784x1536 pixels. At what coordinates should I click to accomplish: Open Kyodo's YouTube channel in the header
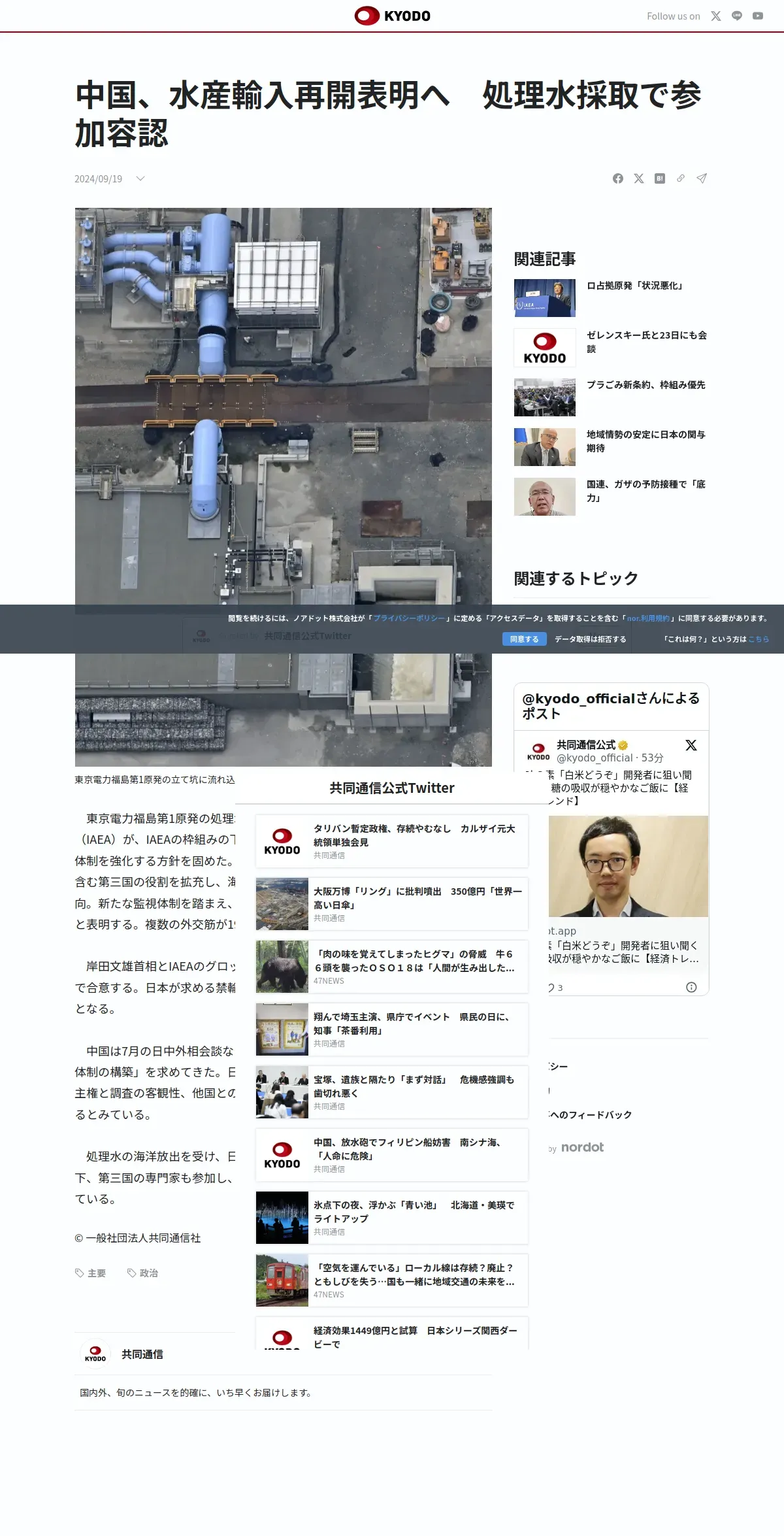[758, 16]
